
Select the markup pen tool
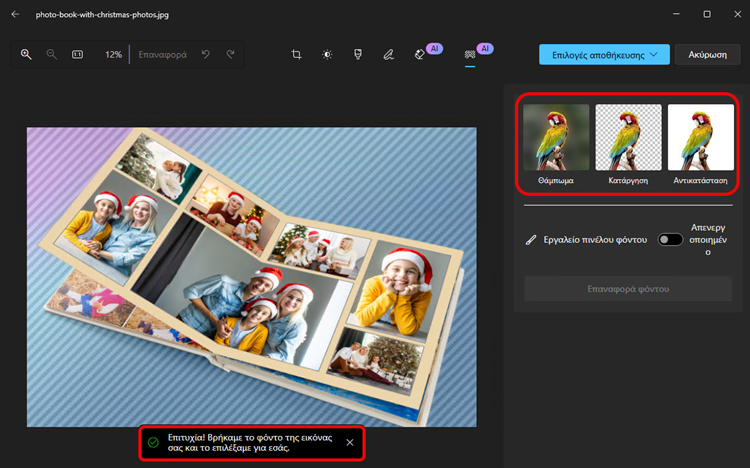388,54
